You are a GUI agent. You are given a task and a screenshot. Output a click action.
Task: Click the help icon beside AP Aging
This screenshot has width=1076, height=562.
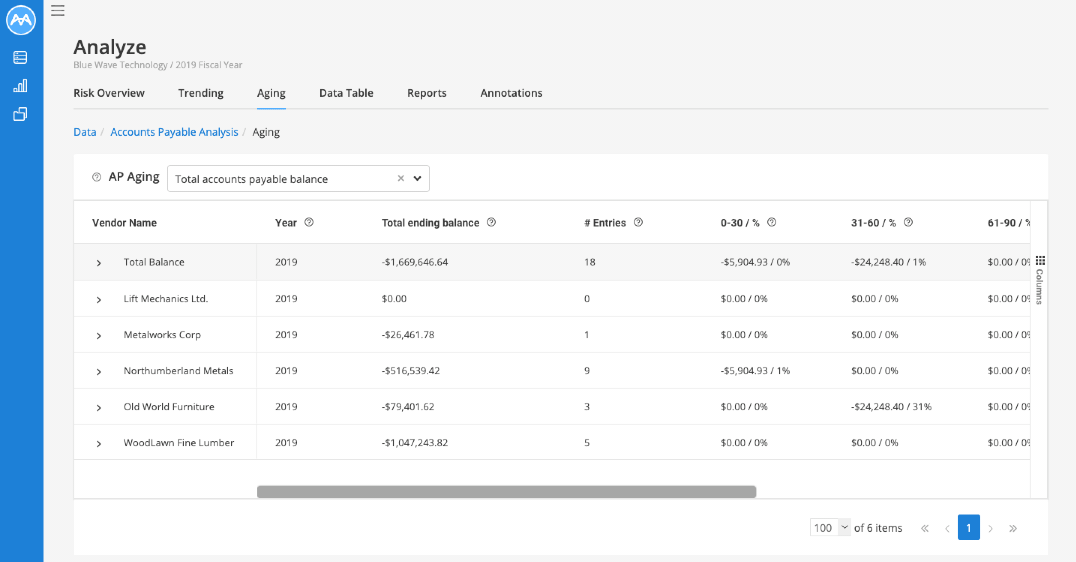pyautogui.click(x=97, y=177)
